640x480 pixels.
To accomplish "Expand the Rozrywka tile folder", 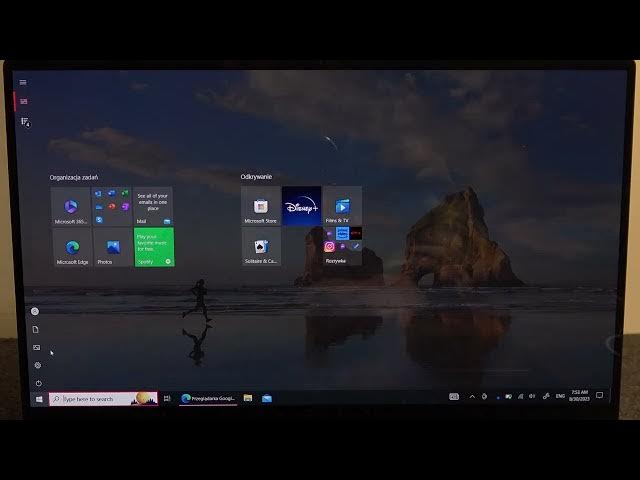I will pyautogui.click(x=342, y=247).
